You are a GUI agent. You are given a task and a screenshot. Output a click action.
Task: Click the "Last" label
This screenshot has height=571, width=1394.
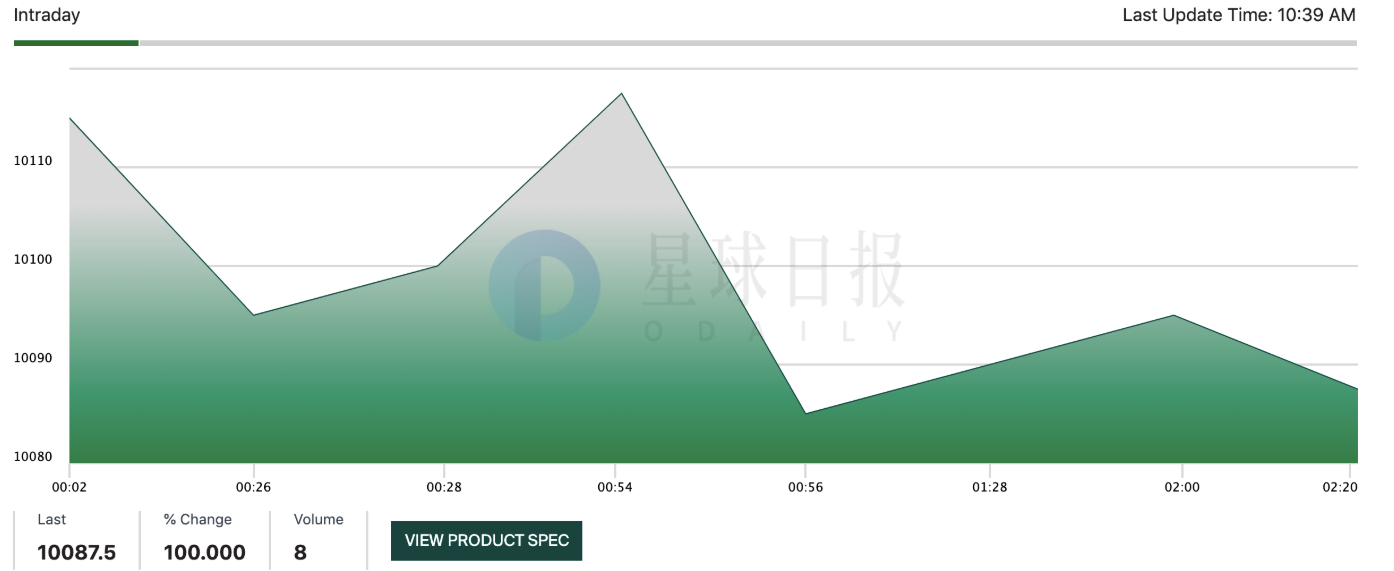click(x=52, y=520)
